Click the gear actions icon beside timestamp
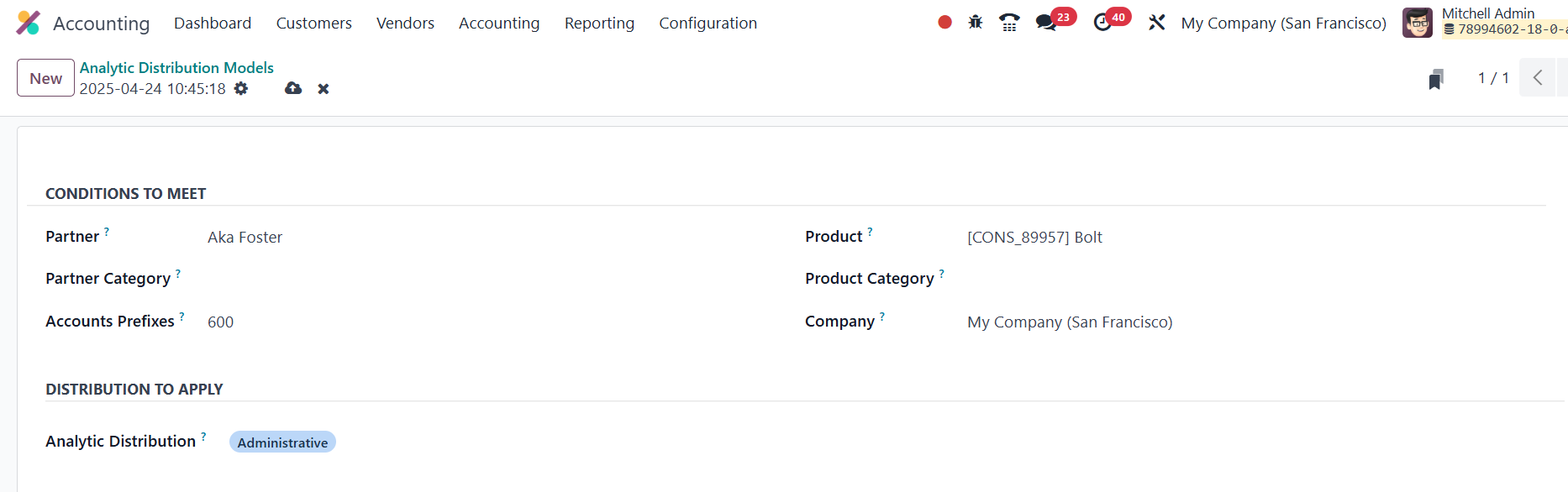This screenshot has height=492, width=1568. point(241,88)
